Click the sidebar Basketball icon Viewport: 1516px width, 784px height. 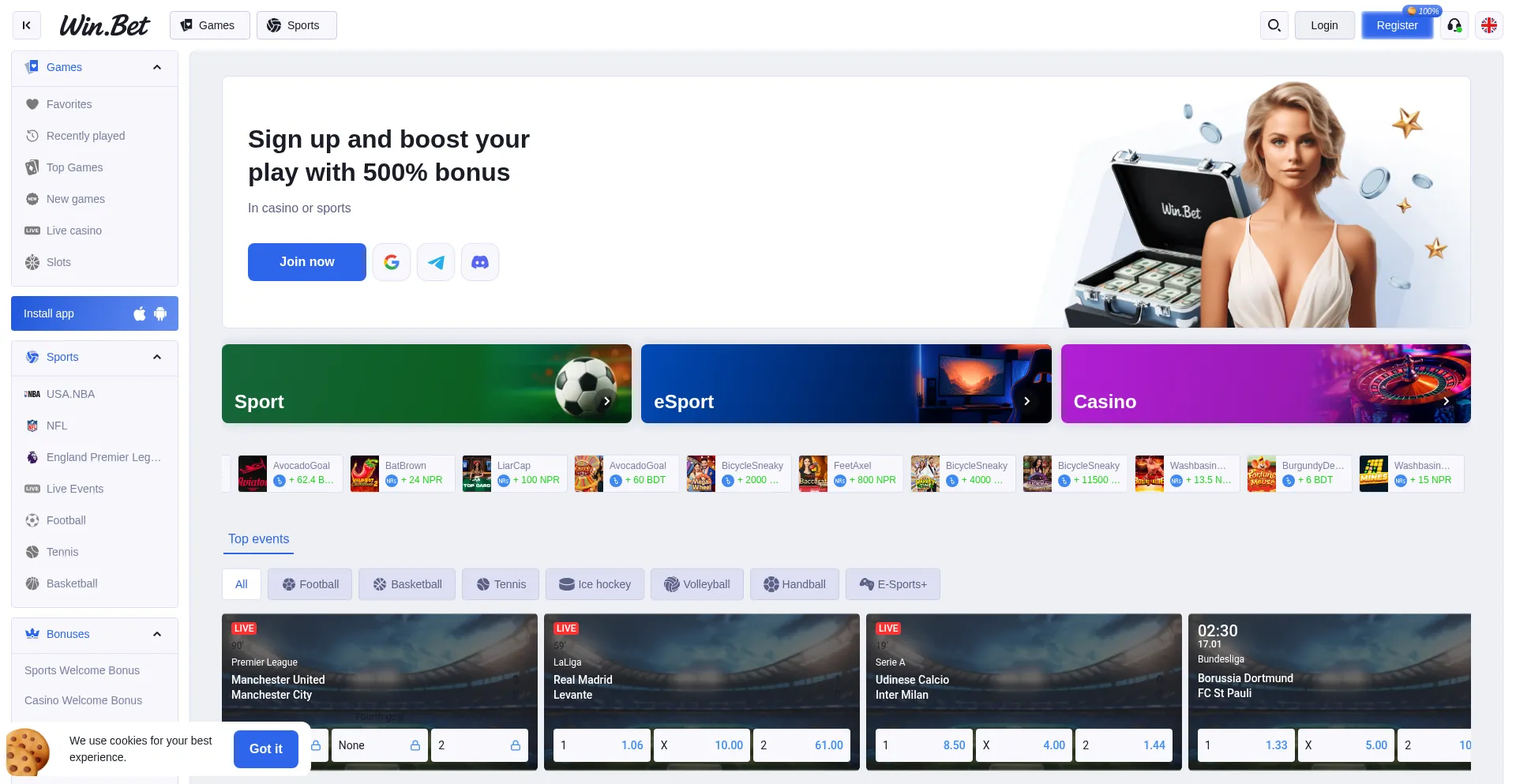[x=32, y=583]
